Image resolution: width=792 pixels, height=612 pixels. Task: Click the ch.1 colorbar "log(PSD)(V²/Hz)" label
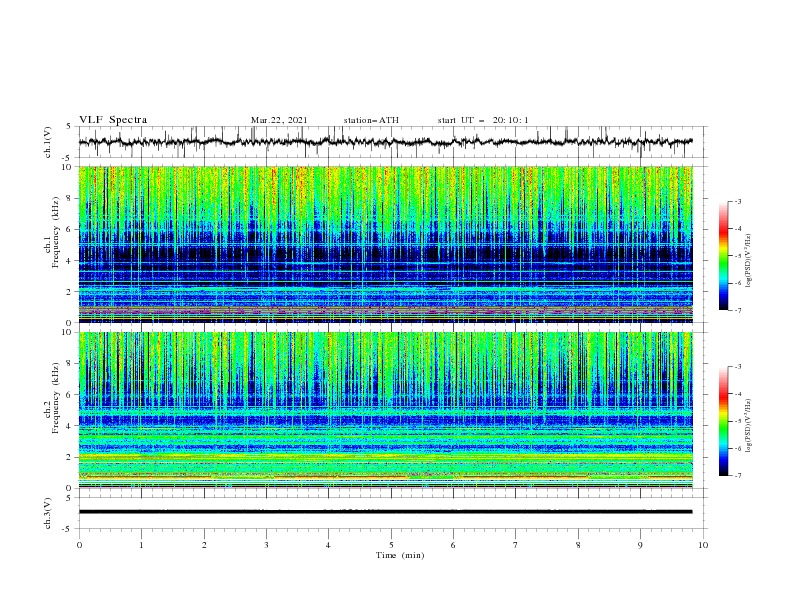pyautogui.click(x=749, y=261)
